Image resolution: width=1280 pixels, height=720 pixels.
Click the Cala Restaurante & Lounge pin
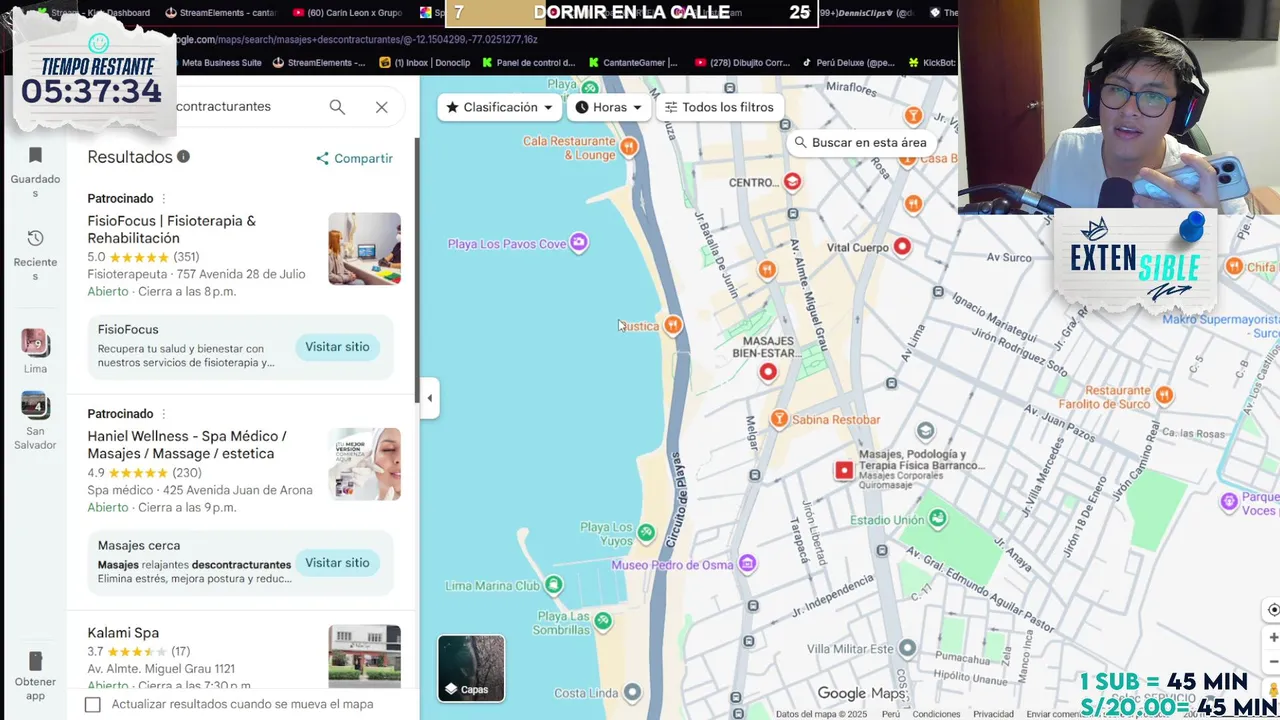coord(629,147)
